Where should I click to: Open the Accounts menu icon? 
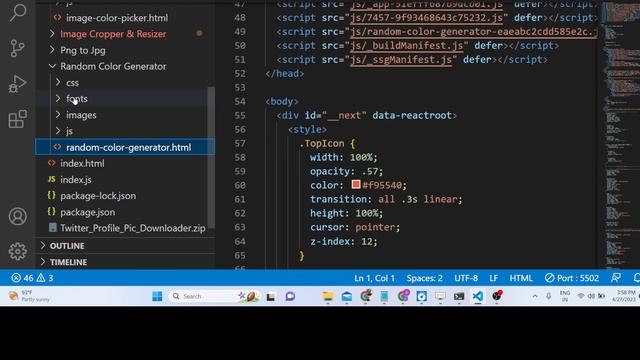18,216
